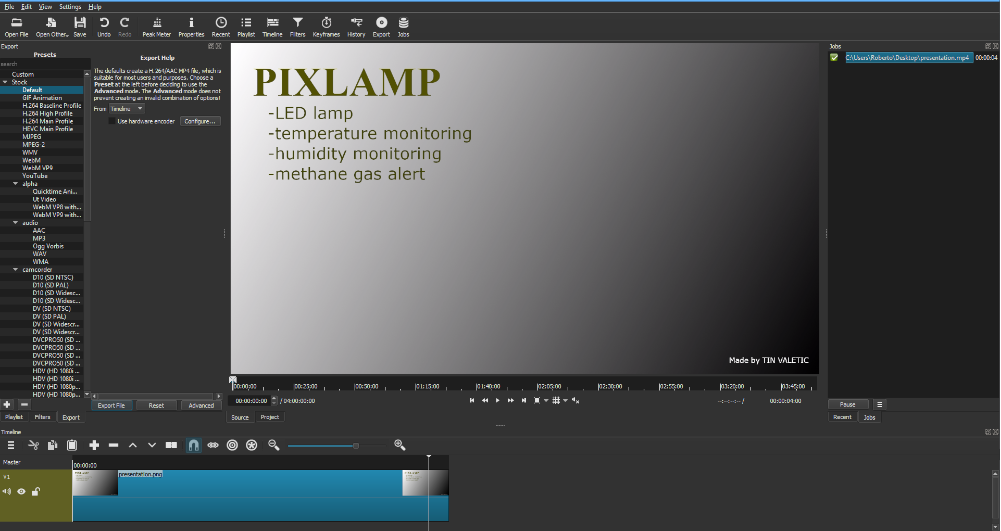Collapse the Stock presets group
Image resolution: width=1001 pixels, height=531 pixels.
[5, 82]
